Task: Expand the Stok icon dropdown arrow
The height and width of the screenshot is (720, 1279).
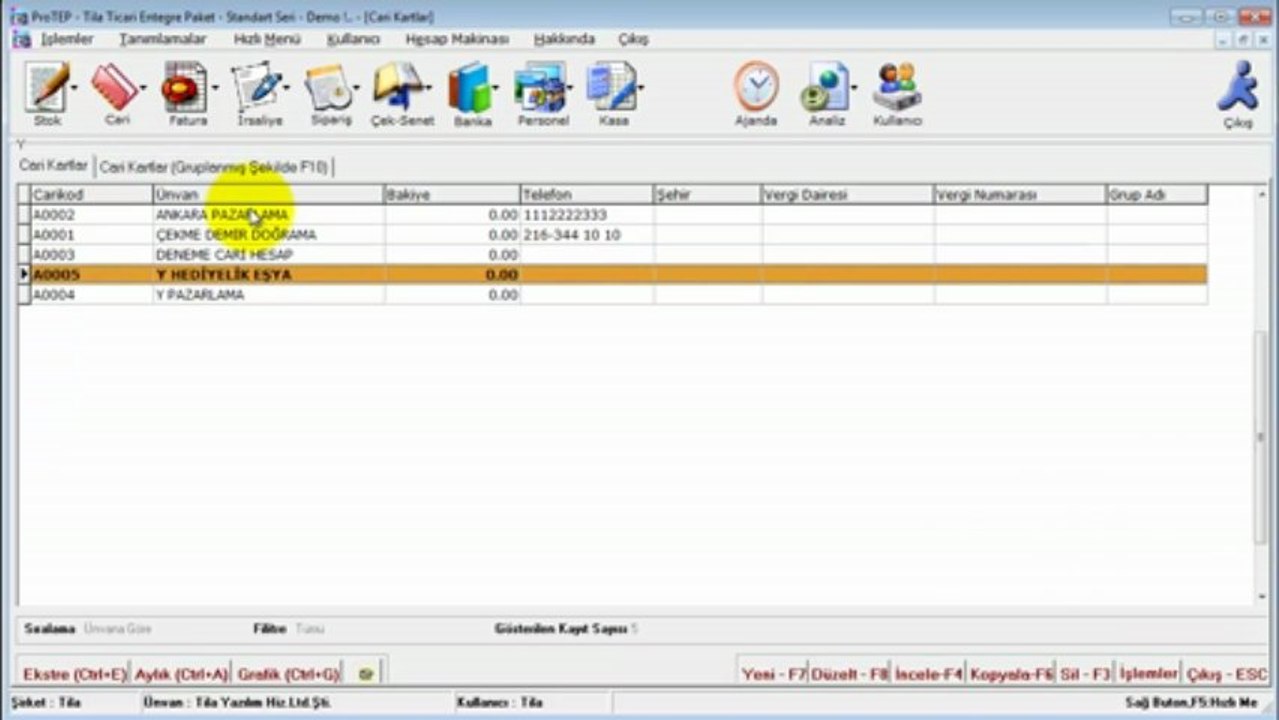Action: 74,89
